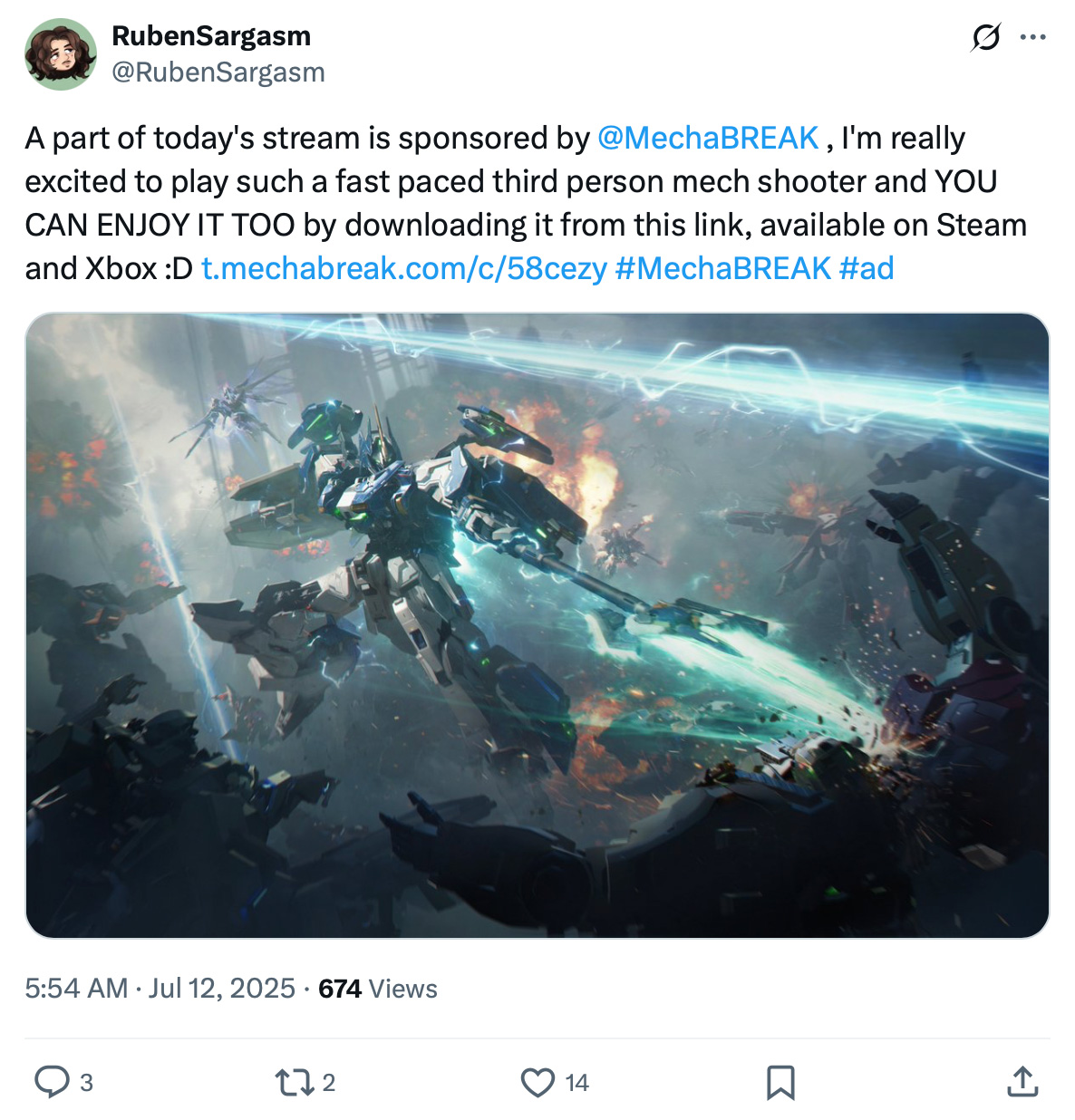Click the #ad hashtag

[x=866, y=267]
